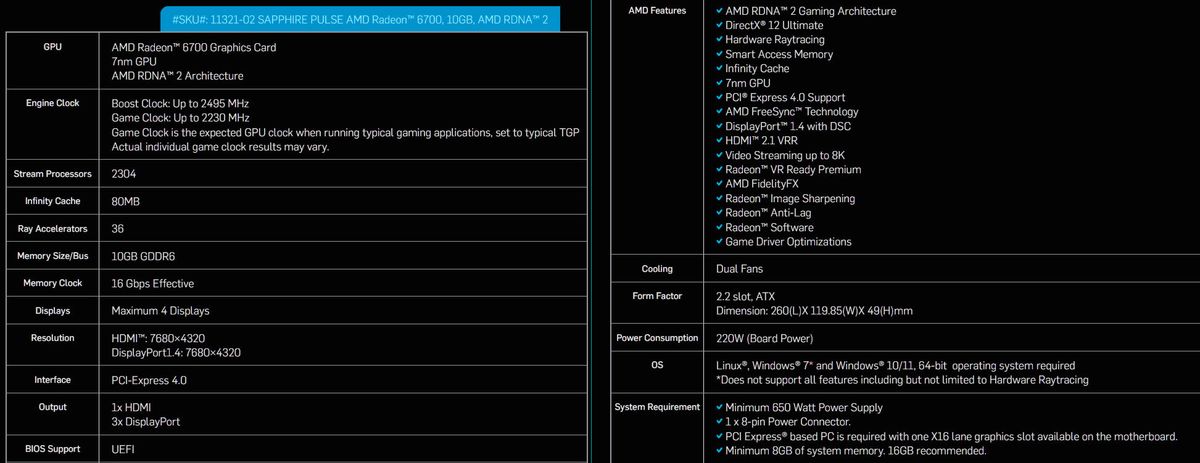Click the System Requirement label
The width and height of the screenshot is (1200, 463).
click(x=657, y=407)
